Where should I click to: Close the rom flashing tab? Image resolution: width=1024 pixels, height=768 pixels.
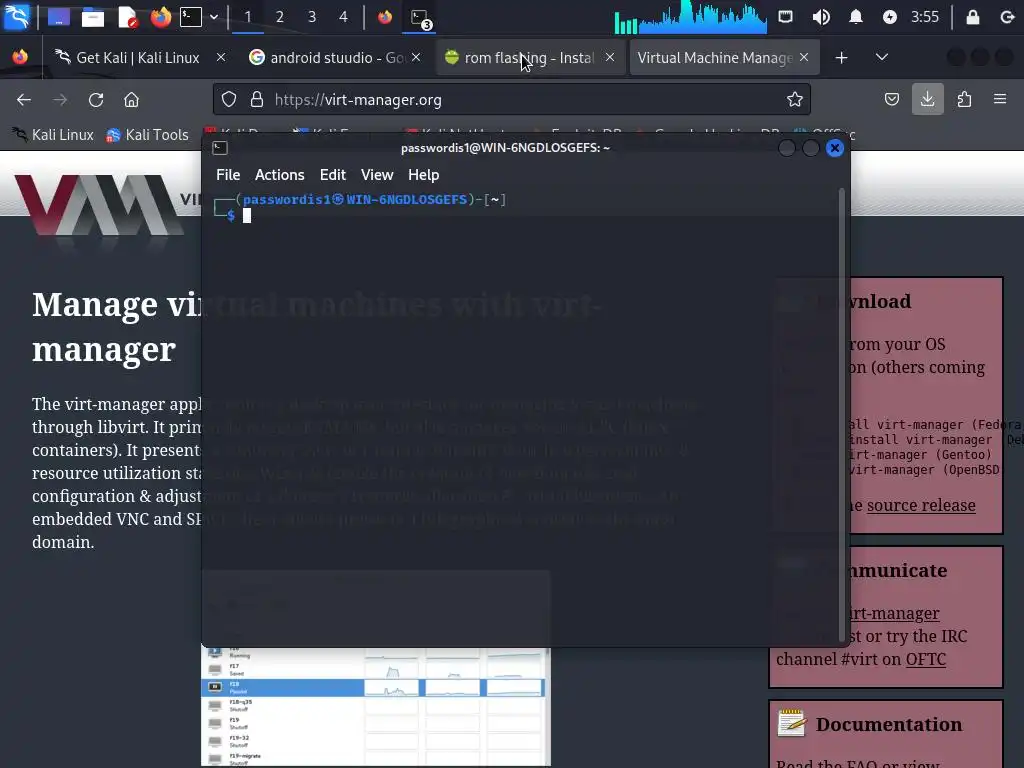(x=610, y=57)
